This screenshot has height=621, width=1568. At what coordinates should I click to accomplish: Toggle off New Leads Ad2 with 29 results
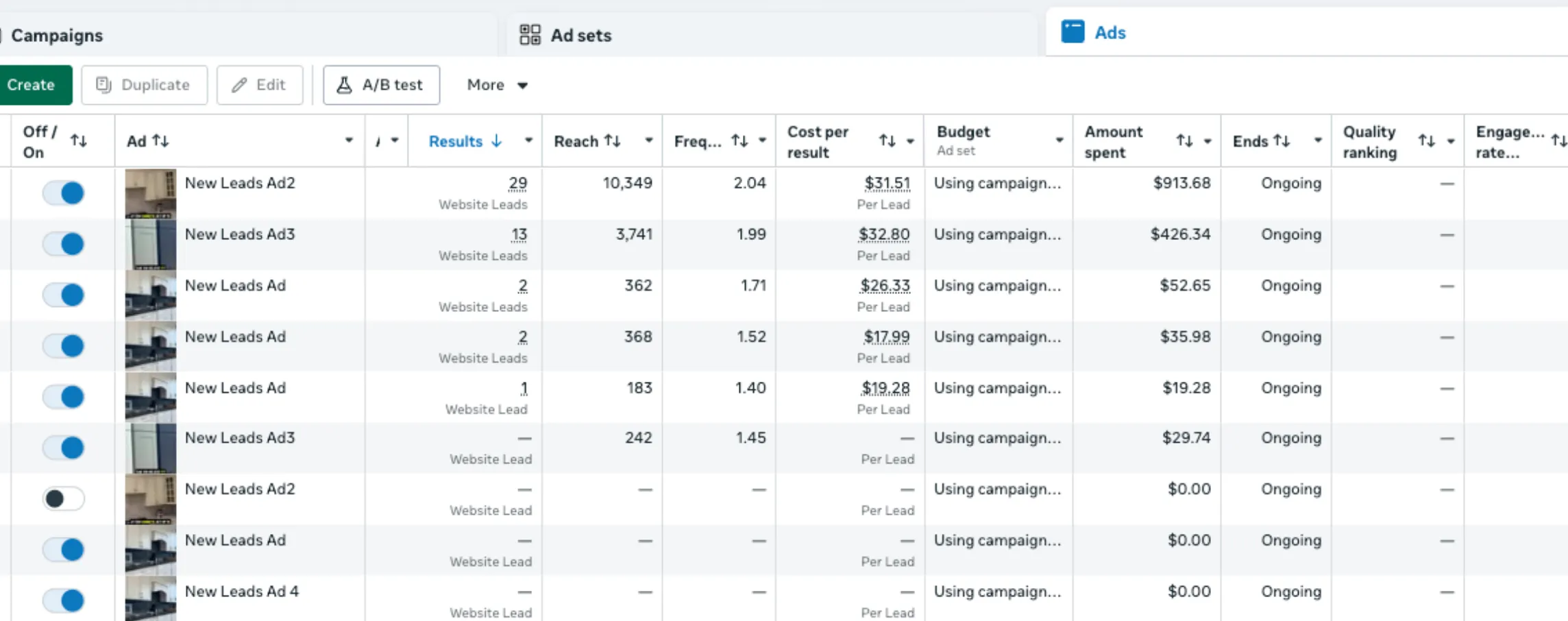(64, 193)
